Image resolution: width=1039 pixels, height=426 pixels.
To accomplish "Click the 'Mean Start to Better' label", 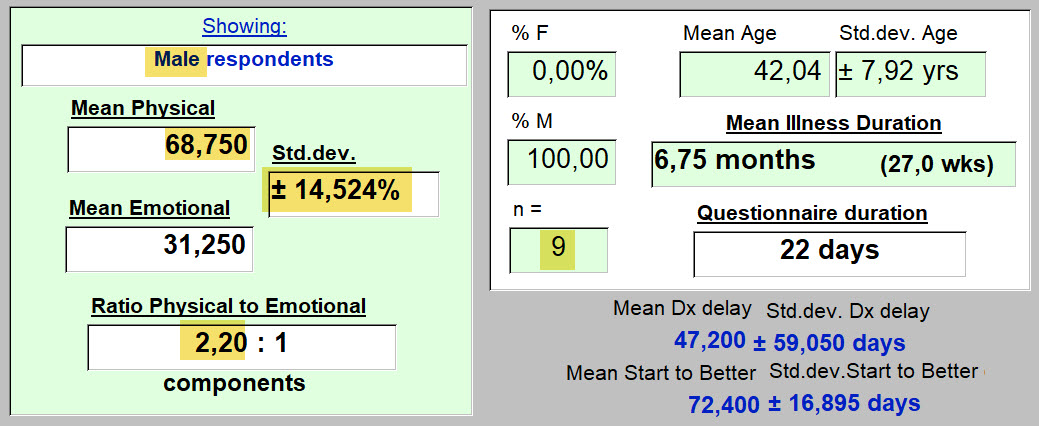I will (661, 374).
